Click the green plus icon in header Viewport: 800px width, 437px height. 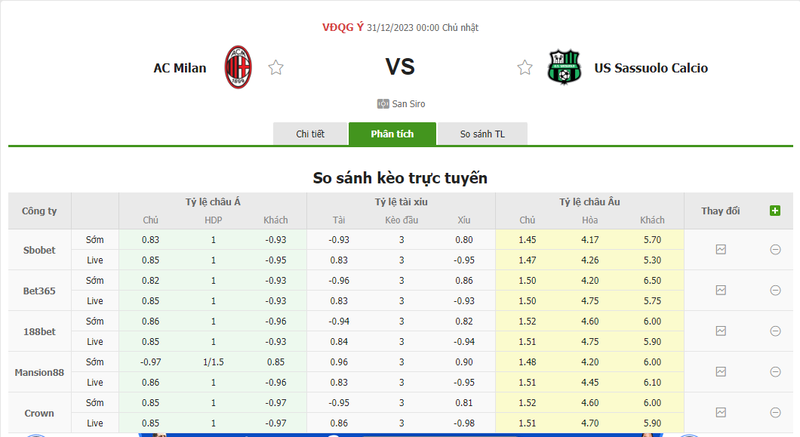(x=774, y=211)
